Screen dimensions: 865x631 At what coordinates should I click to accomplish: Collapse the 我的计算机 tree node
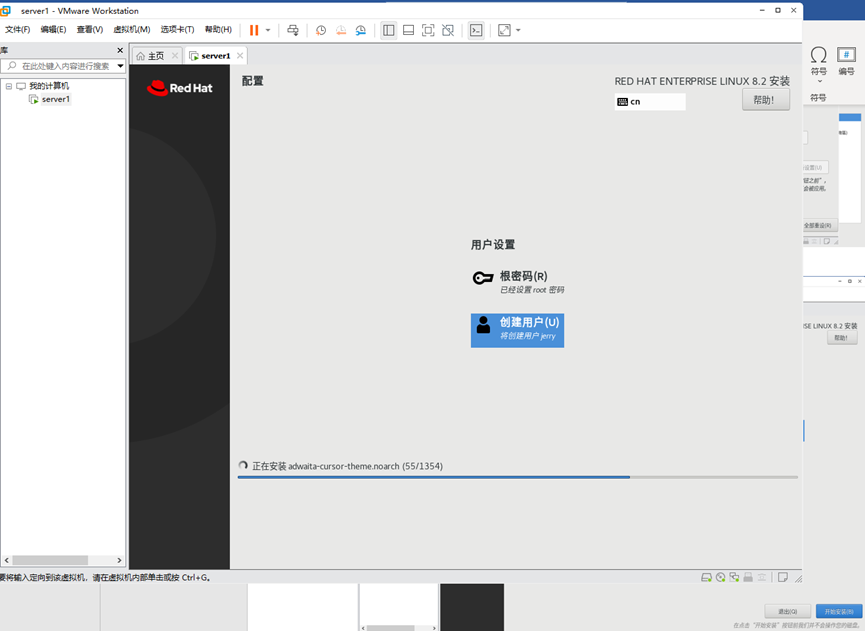click(9, 86)
